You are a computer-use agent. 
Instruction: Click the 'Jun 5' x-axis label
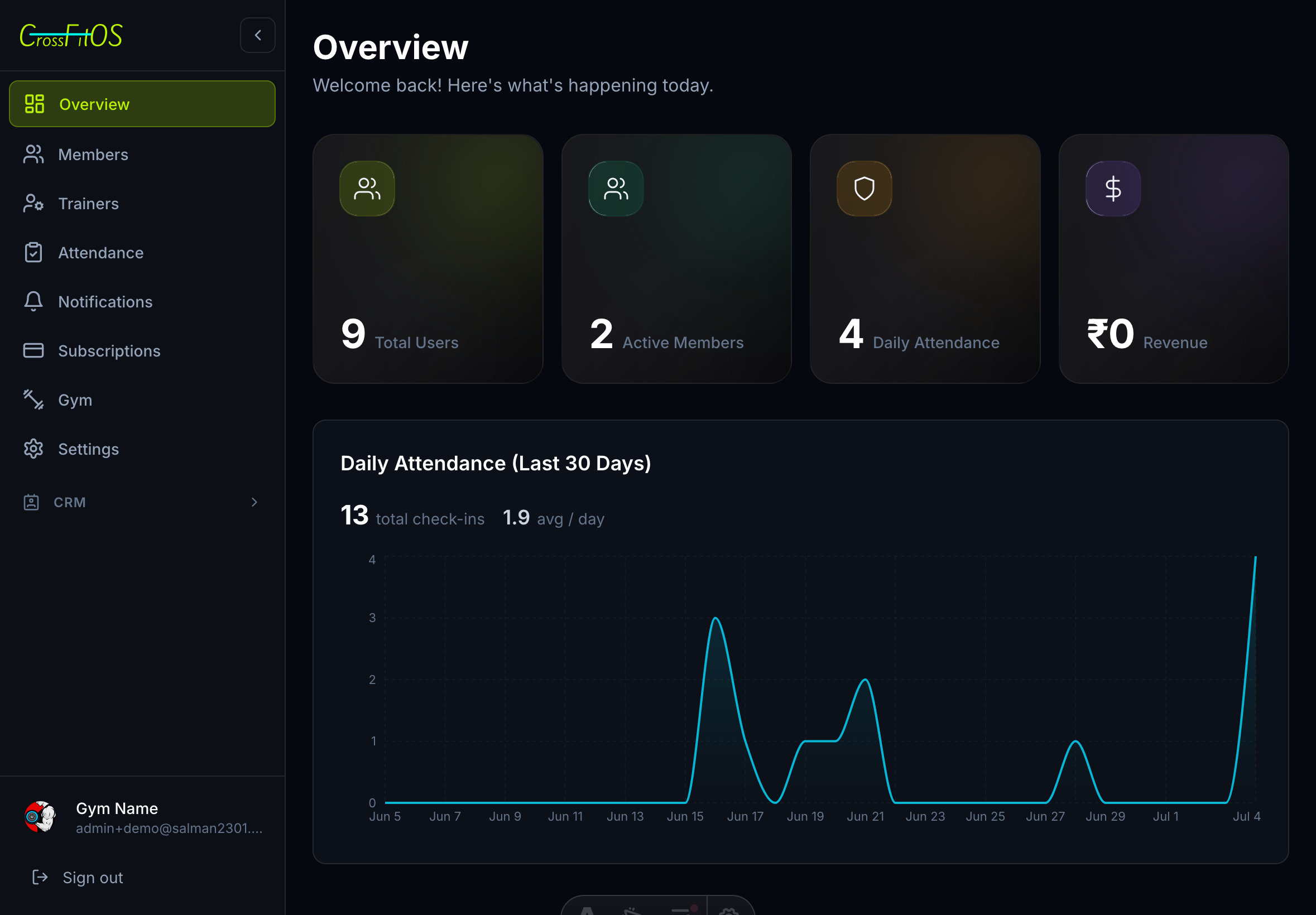385,816
